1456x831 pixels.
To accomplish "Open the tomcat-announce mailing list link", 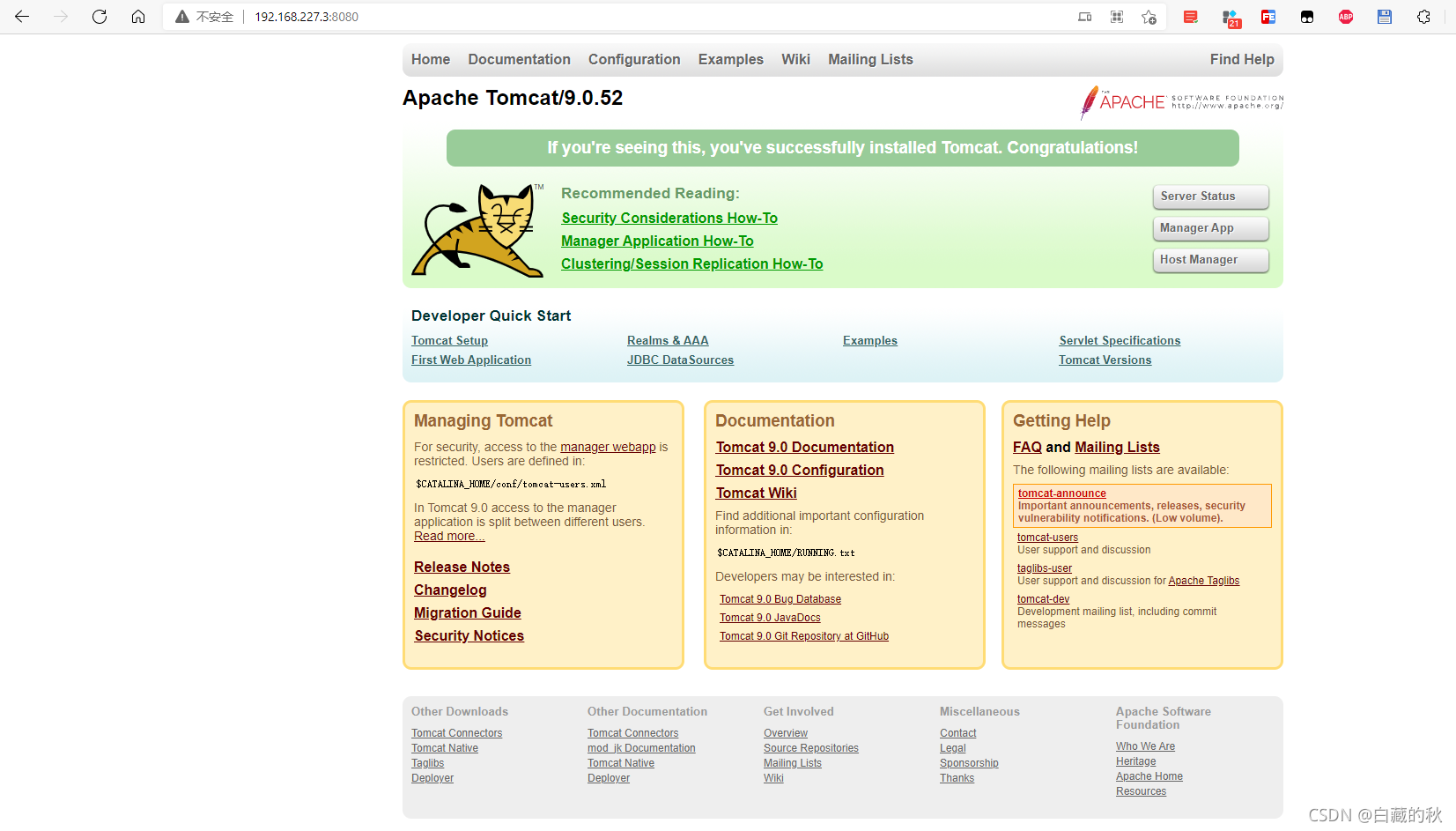I will point(1062,493).
